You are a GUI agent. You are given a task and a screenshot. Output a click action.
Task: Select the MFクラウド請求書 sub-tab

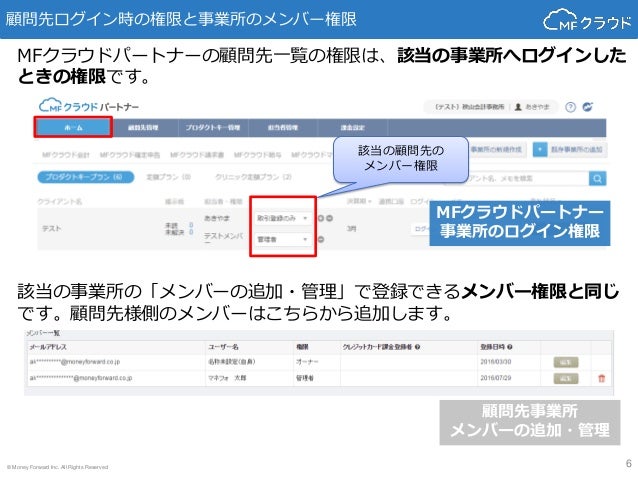tap(197, 155)
